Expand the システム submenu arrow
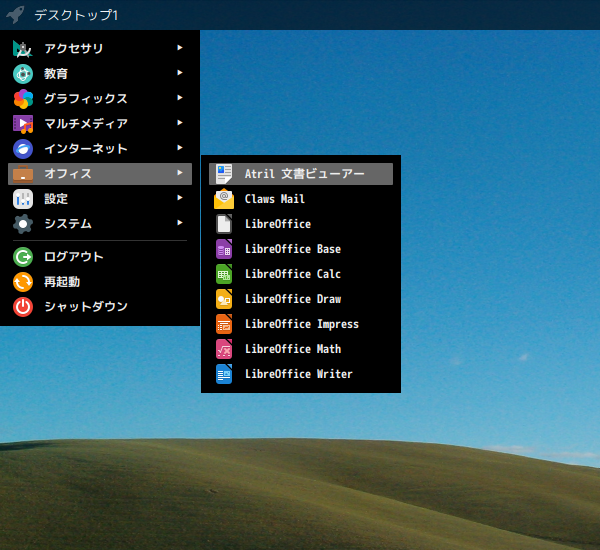This screenshot has width=600, height=550. 180,223
